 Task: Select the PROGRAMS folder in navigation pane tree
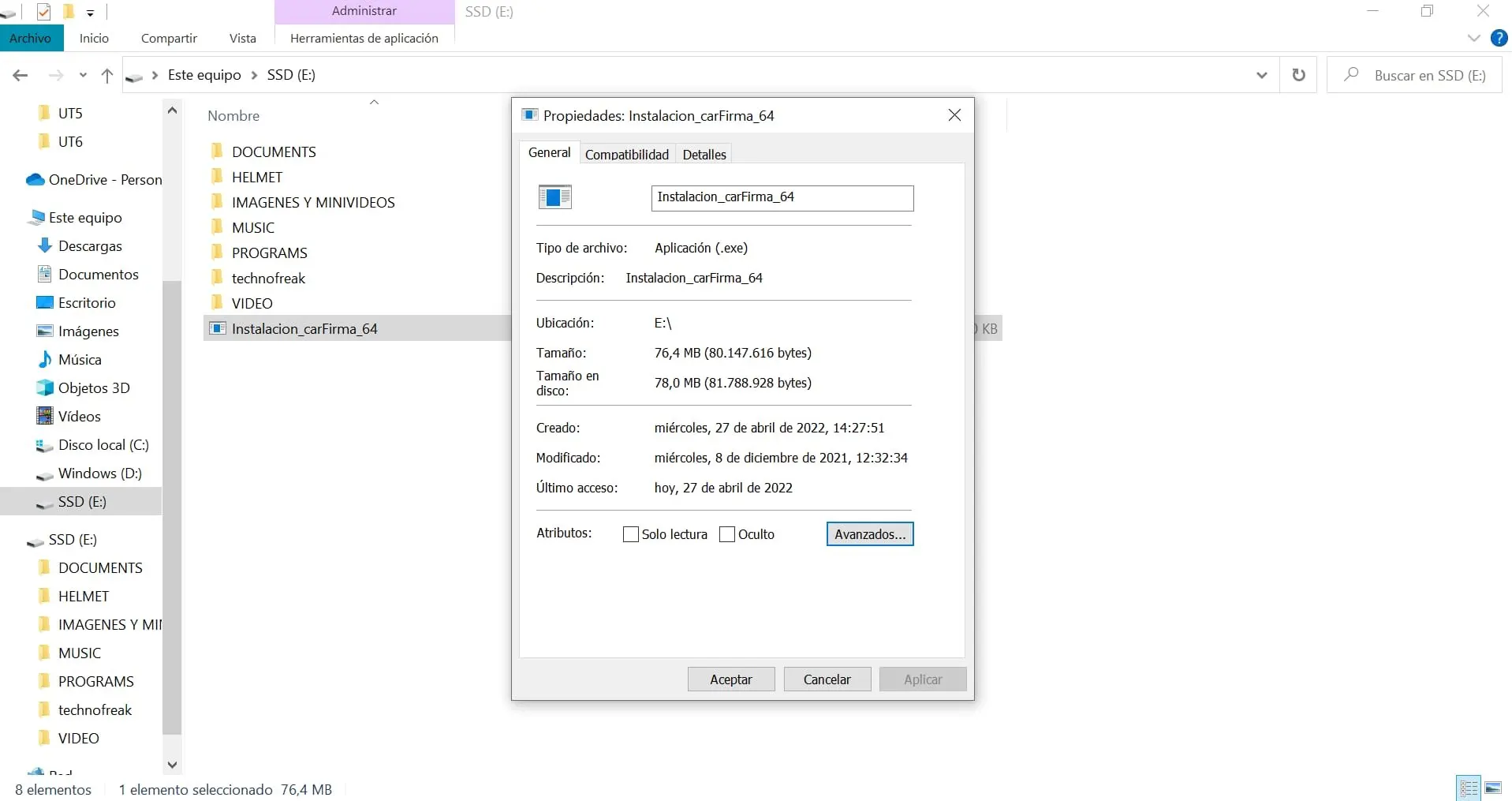click(86, 682)
